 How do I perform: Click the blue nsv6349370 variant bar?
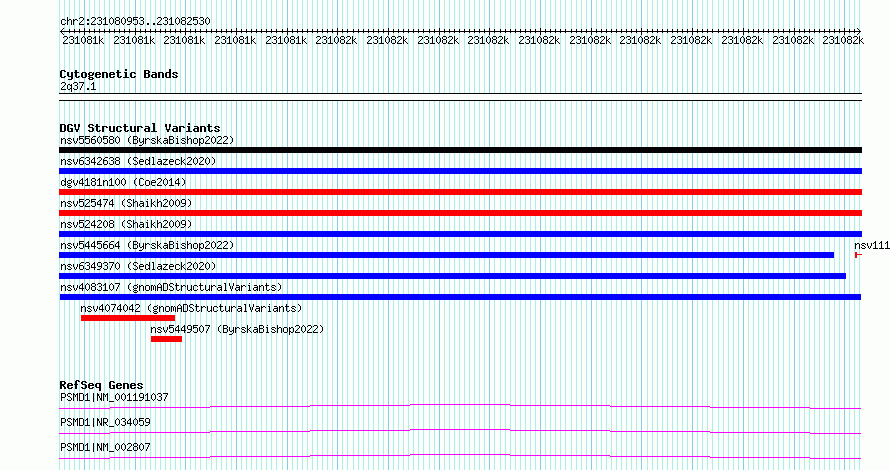[452, 276]
